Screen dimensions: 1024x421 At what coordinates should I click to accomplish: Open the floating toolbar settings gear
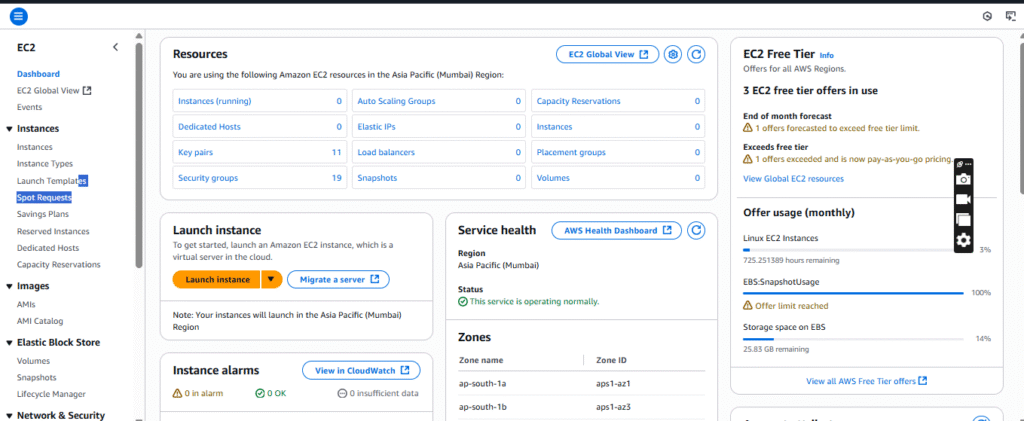point(963,241)
